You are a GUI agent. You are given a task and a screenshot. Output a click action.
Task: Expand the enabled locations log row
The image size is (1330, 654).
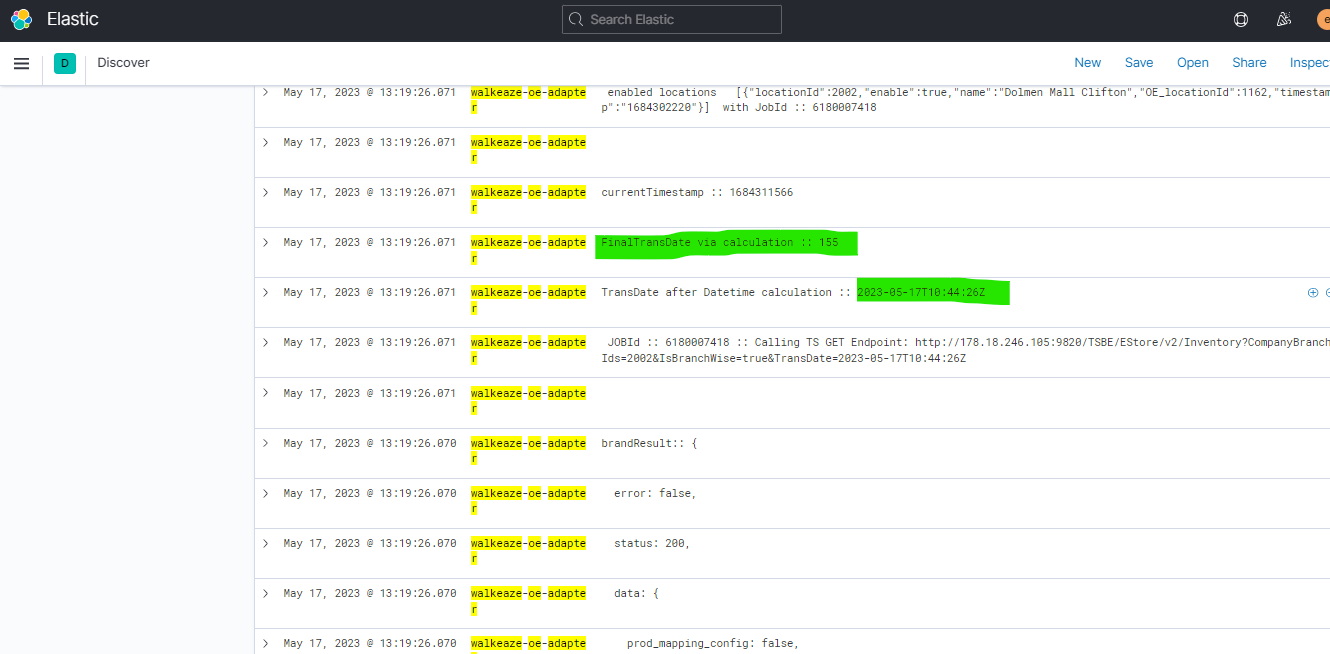point(266,92)
